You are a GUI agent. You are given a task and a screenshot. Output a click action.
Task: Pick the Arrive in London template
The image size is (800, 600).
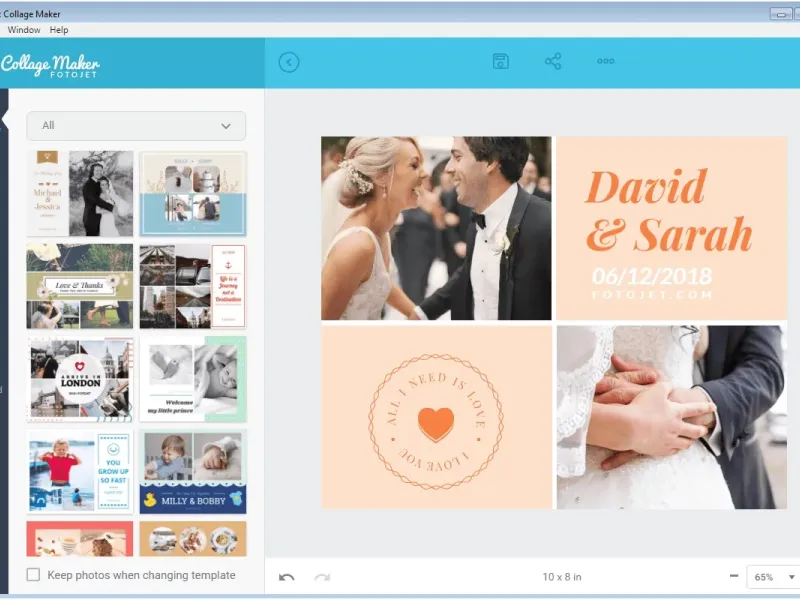(x=80, y=379)
